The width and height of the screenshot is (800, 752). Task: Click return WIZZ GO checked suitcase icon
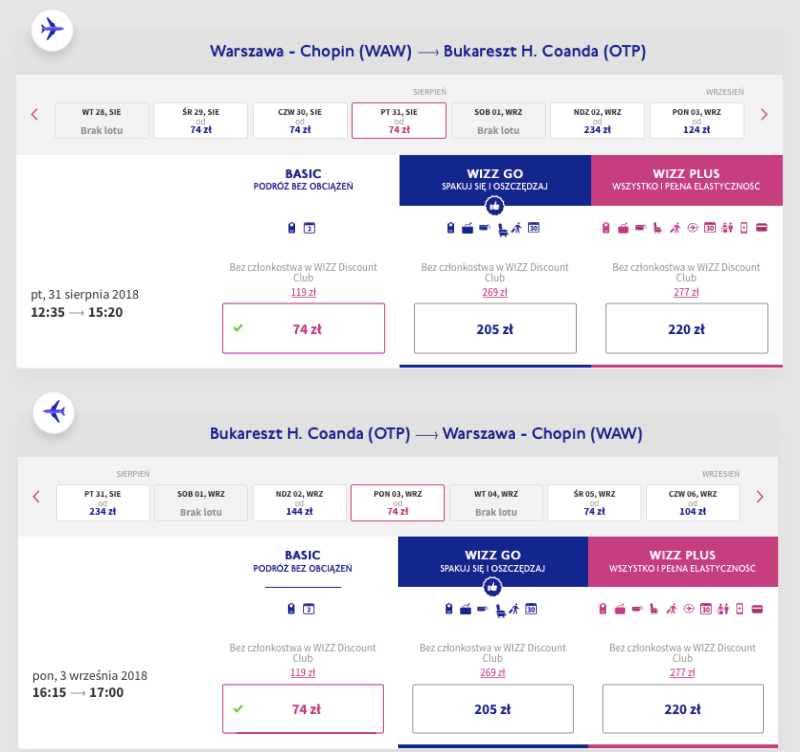[x=465, y=609]
